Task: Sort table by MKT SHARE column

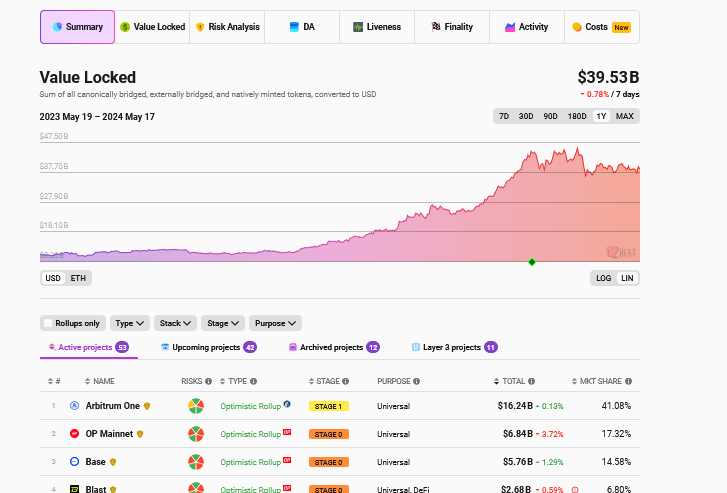Action: (597, 381)
